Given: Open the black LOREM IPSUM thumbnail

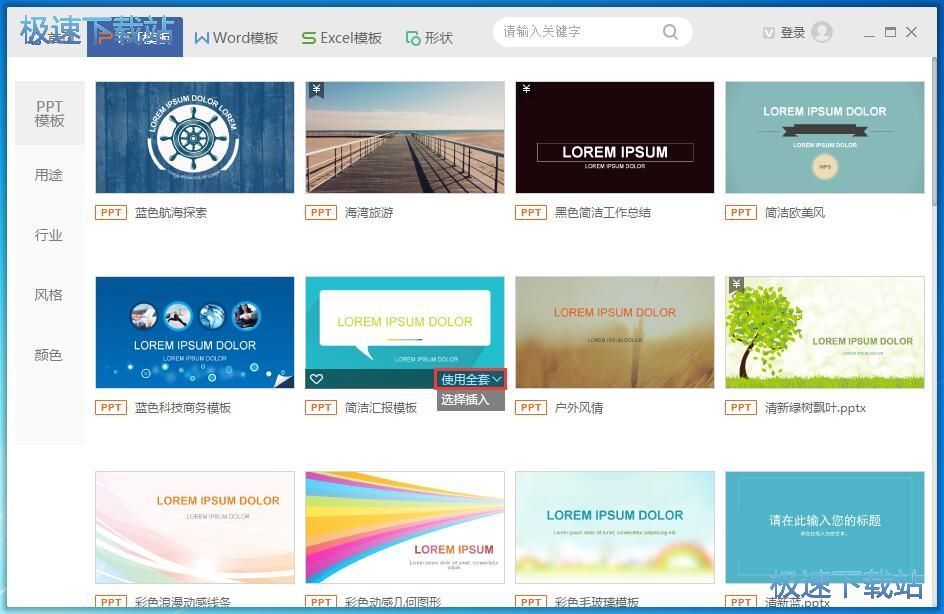Looking at the screenshot, I should tap(615, 137).
